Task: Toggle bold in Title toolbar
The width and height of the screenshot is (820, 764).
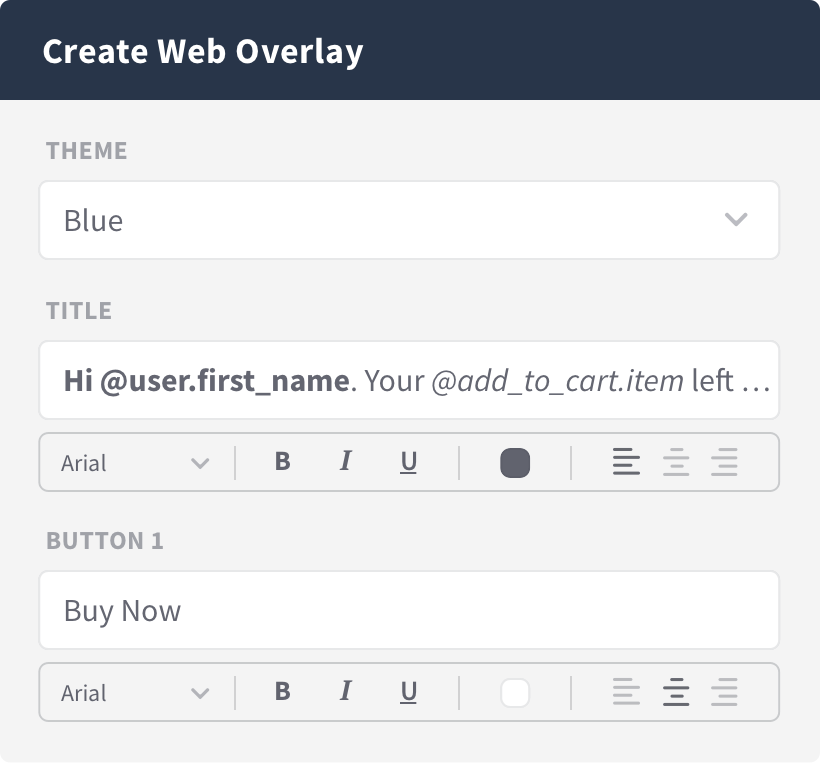Action: tap(282, 462)
